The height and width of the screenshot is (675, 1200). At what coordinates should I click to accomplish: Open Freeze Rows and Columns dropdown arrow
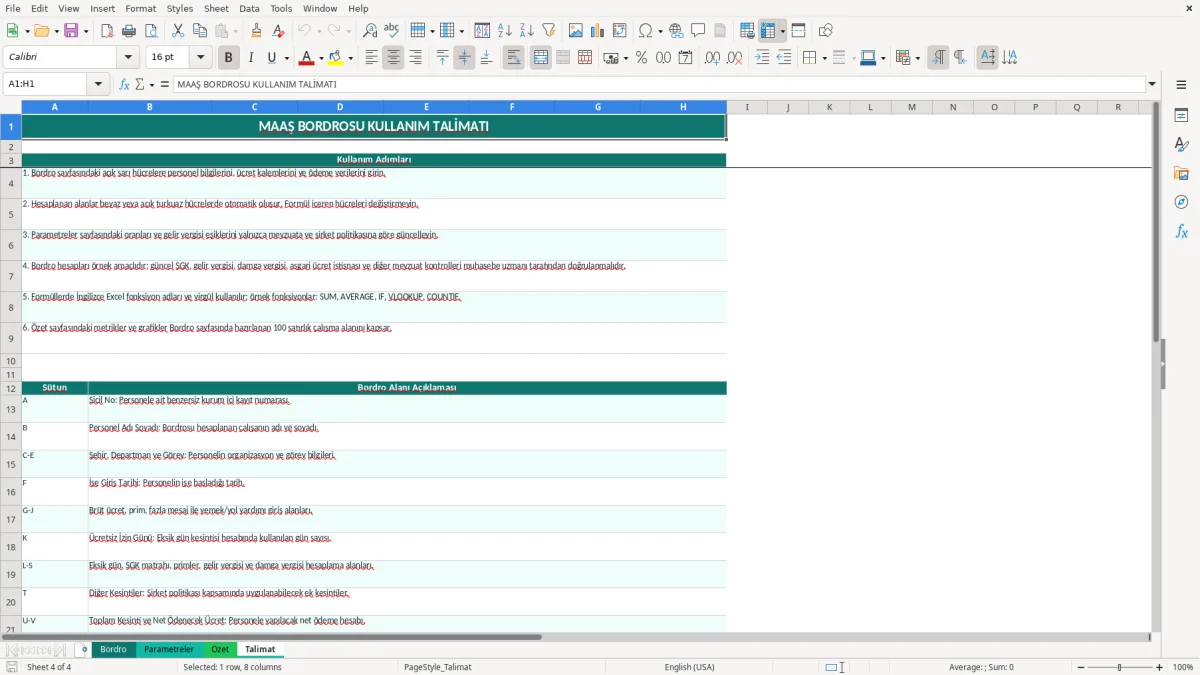pos(783,31)
